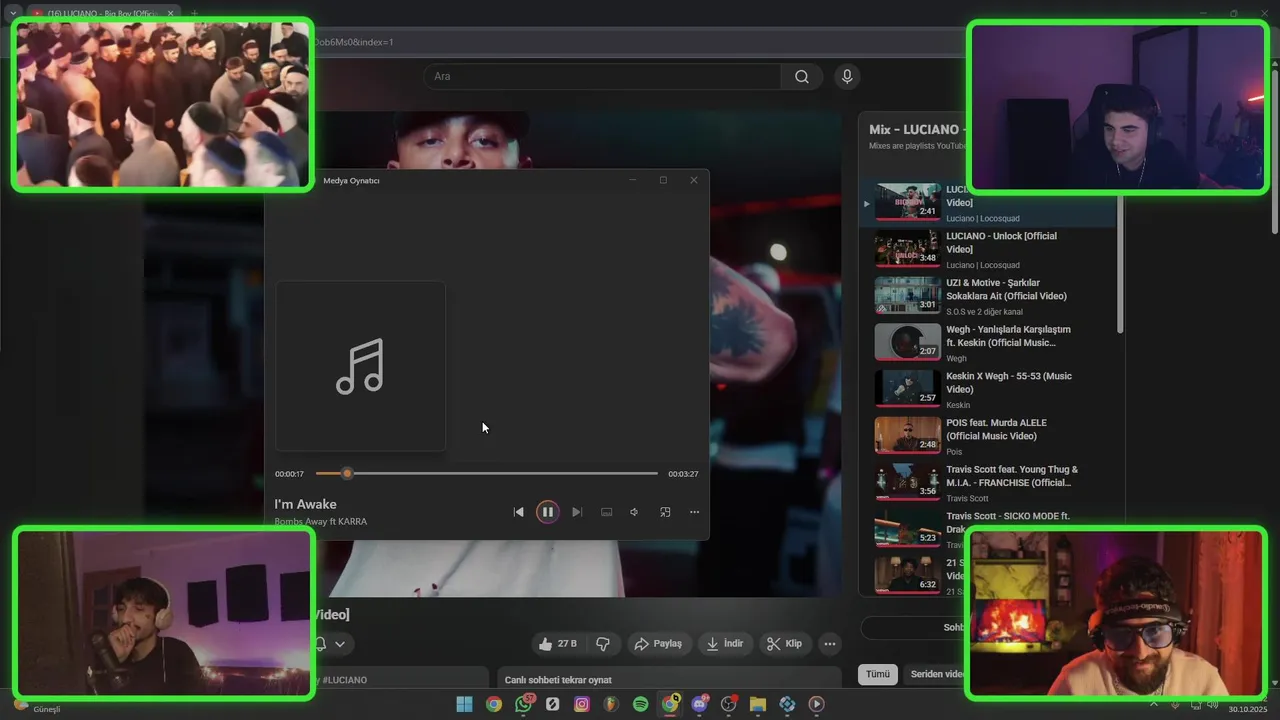Click the YouTube search field labeled Ara
This screenshot has width=1280, height=720.
602,76
